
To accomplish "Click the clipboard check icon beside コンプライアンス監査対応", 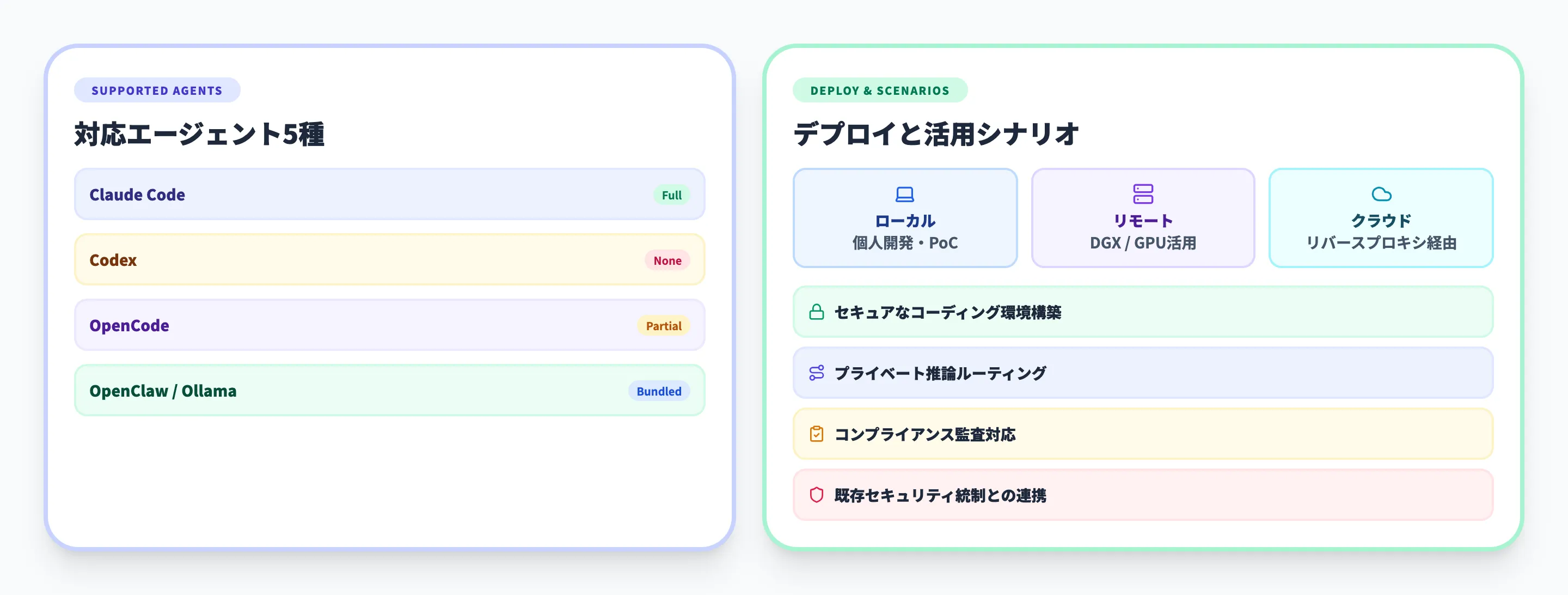I will [816, 434].
